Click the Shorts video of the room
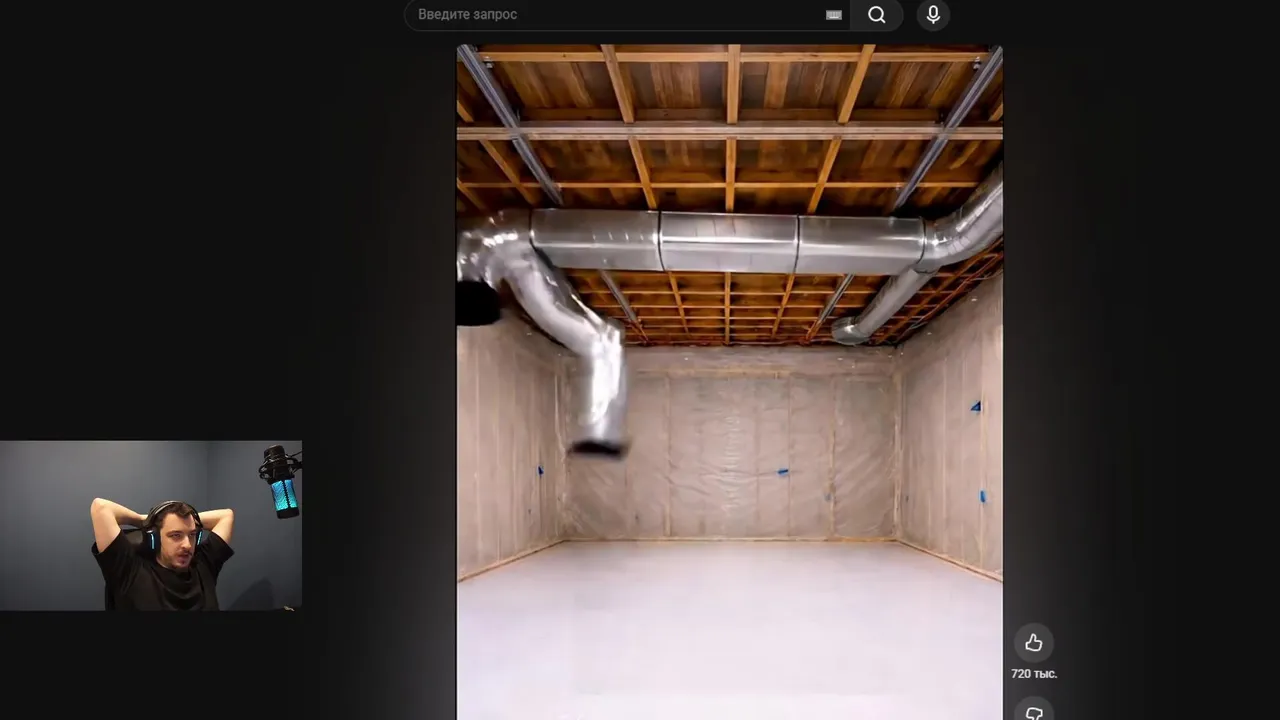The width and height of the screenshot is (1280, 720). [x=730, y=382]
